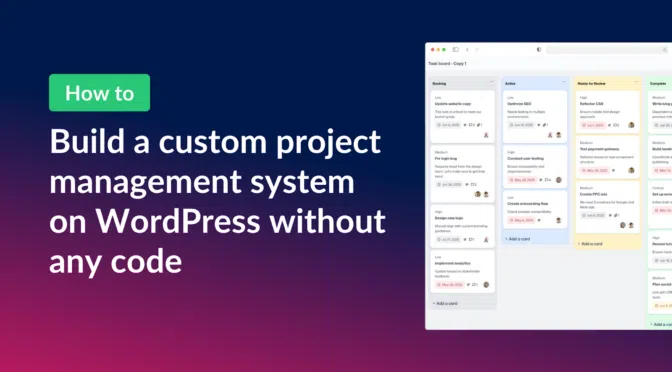Click attachment icon on Create PPC ads
Screen dimensions: 672x372
pyautogui.click(x=616, y=216)
